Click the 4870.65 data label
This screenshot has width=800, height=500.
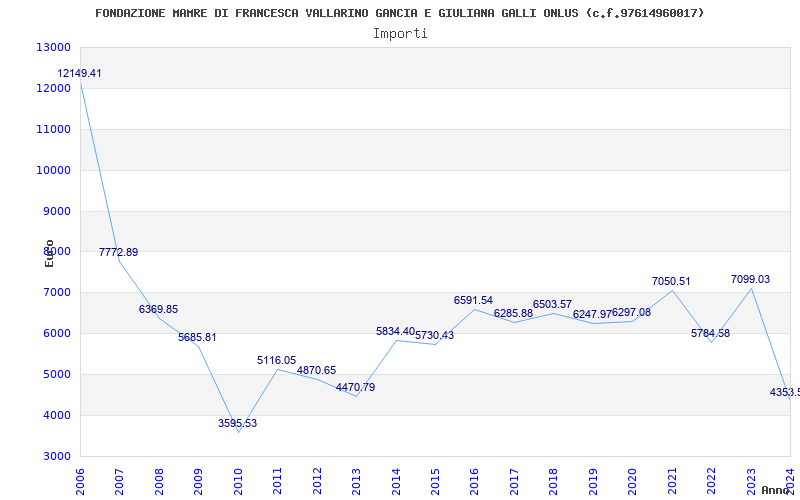pos(316,370)
